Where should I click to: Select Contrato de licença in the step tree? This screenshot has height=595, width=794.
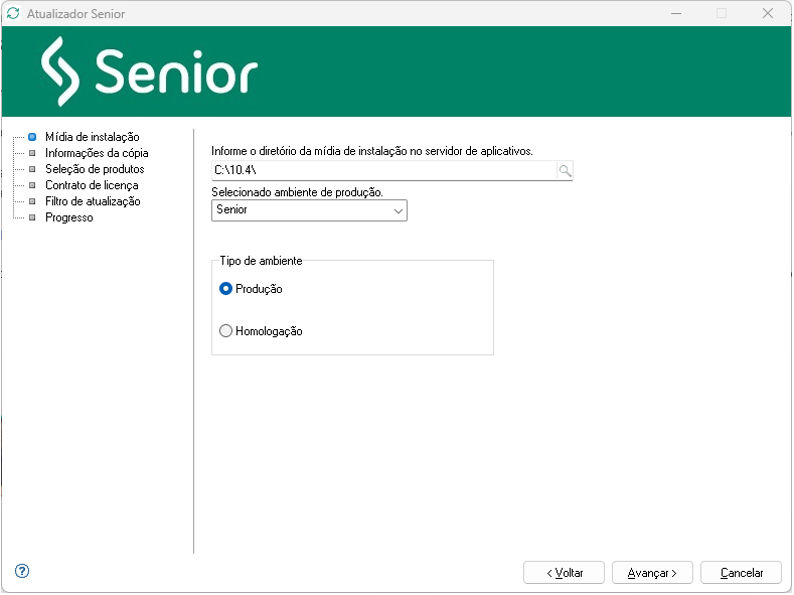point(91,185)
